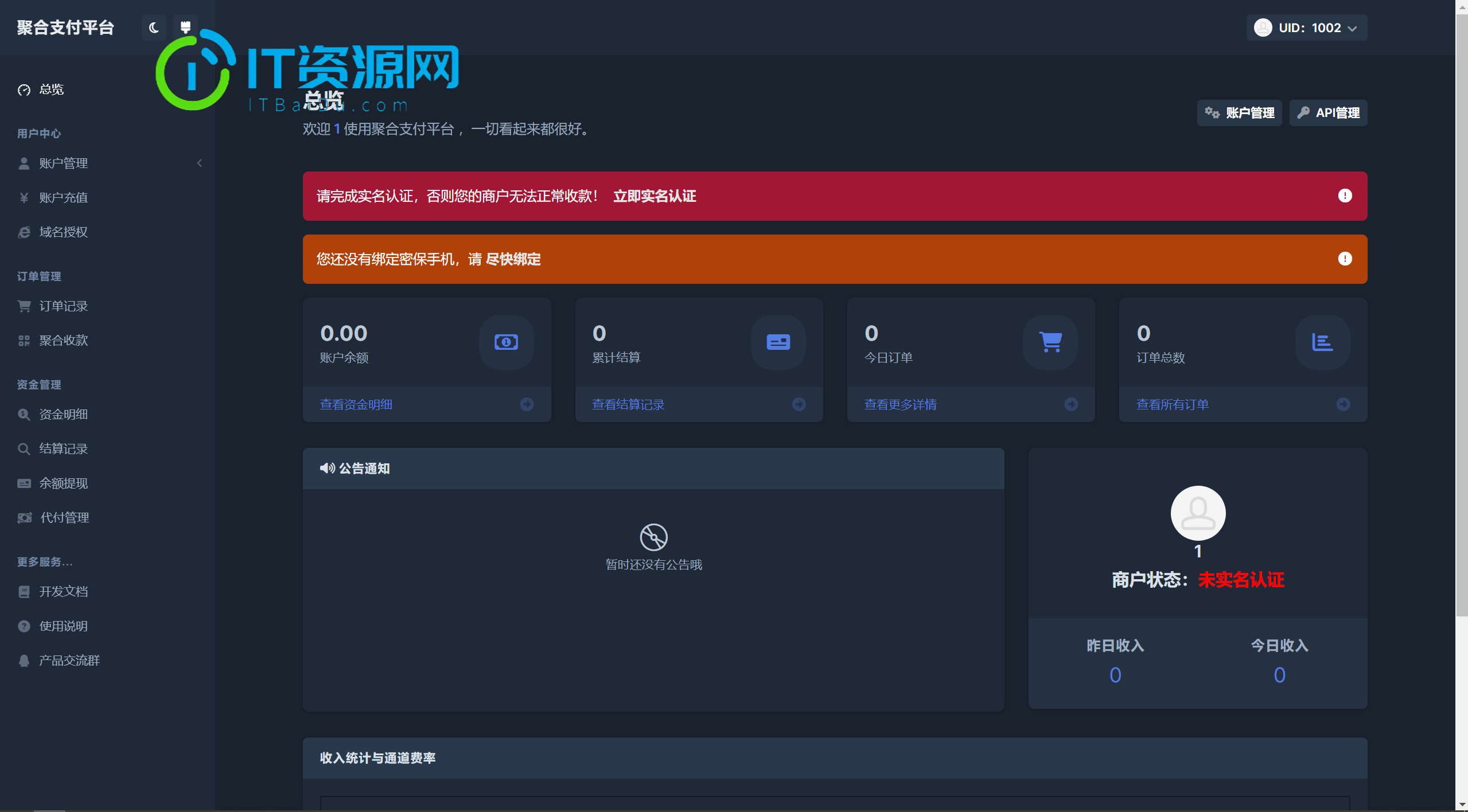Image resolution: width=1468 pixels, height=812 pixels.
Task: Click the 未实名认证 status text
Action: (x=1241, y=580)
